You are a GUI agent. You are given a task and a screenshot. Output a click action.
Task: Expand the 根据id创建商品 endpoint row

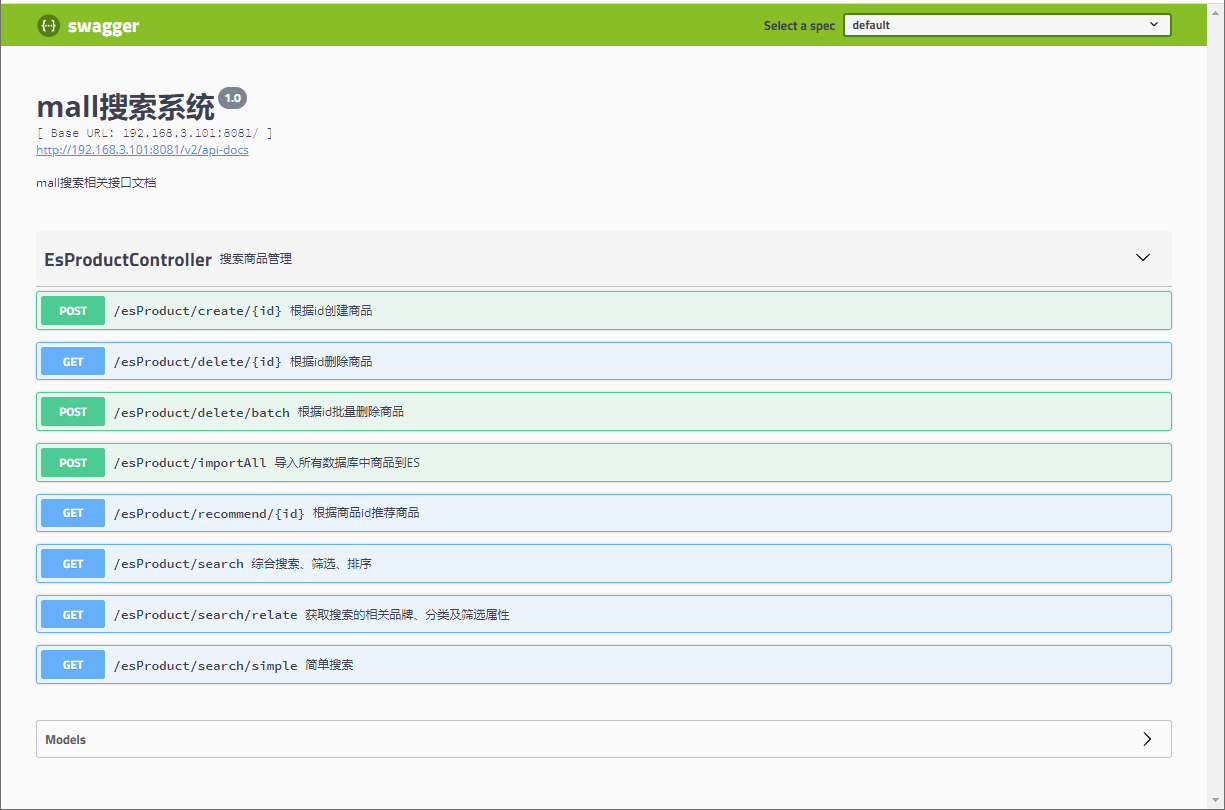[600, 310]
